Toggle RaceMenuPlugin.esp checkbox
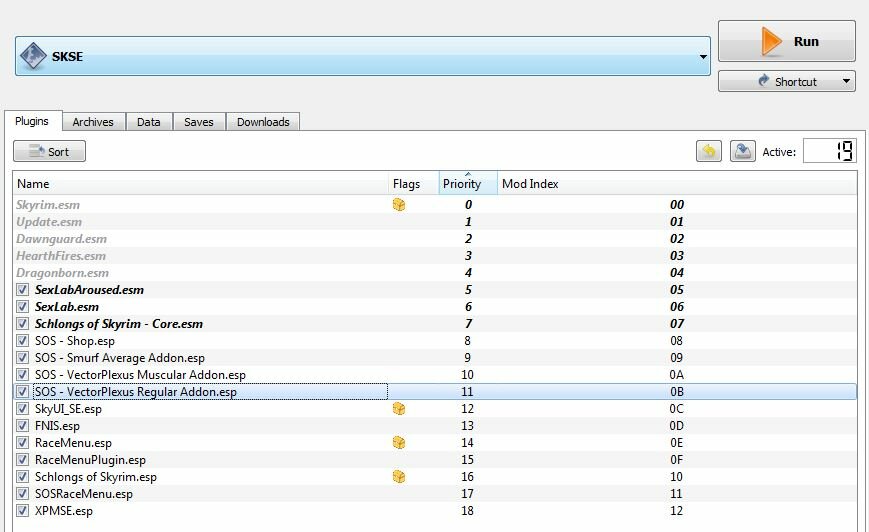Viewport: 869px width, 532px height. [x=22, y=459]
